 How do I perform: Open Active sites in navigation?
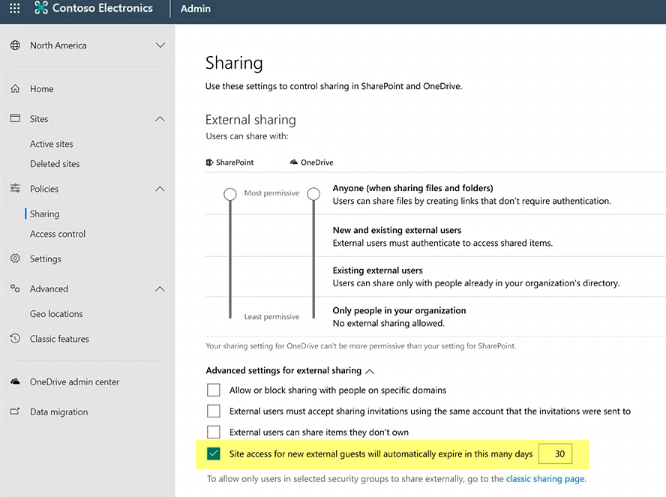point(51,144)
